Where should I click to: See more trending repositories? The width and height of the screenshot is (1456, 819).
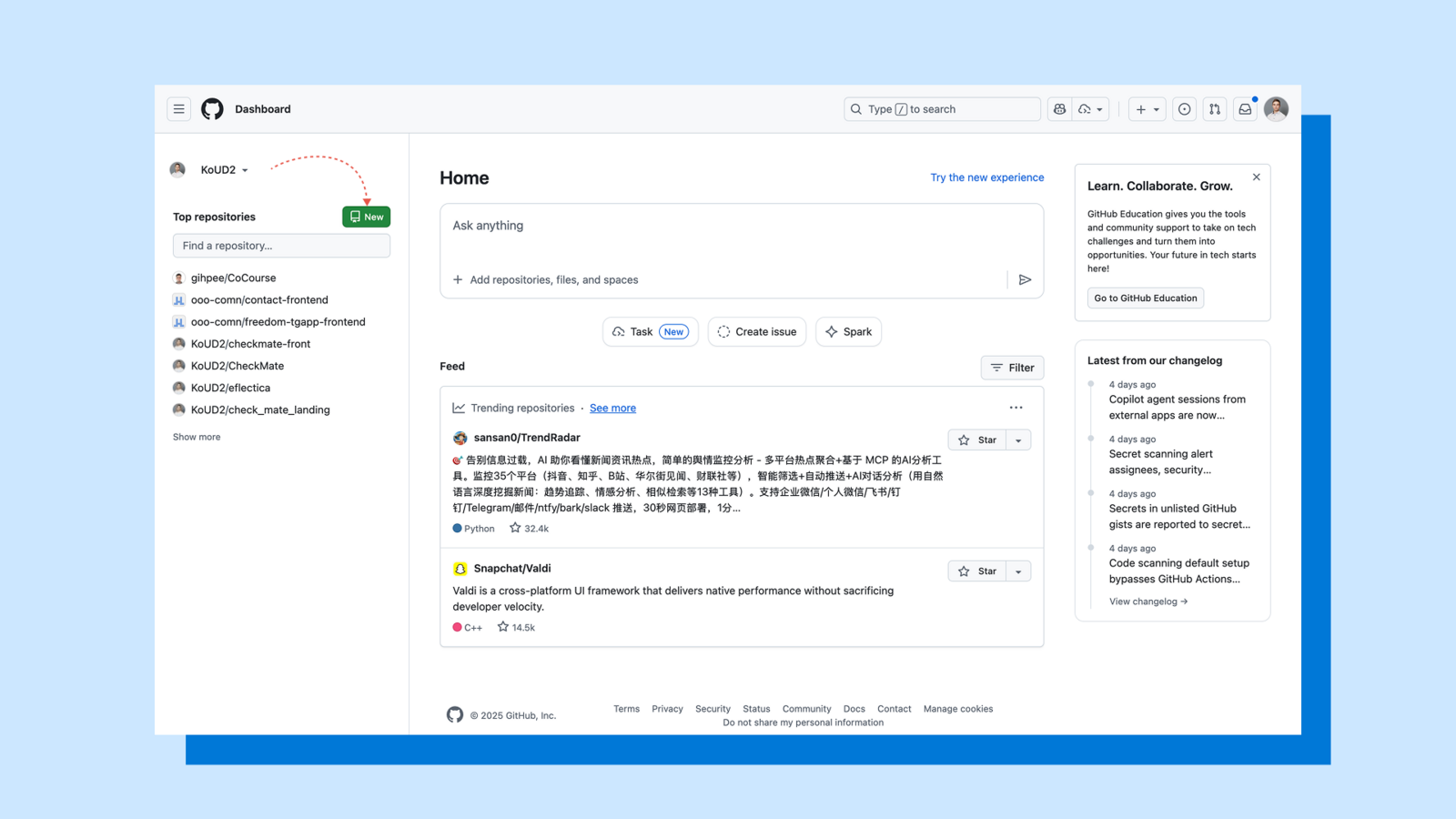point(612,409)
